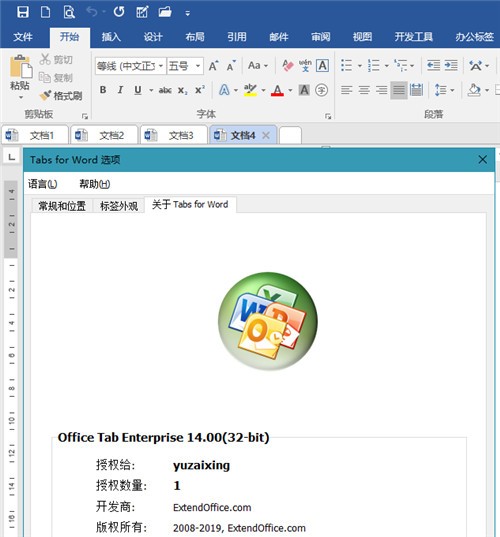Apply bullet list icon
Image resolution: width=500 pixels, height=537 pixels.
coord(347,65)
